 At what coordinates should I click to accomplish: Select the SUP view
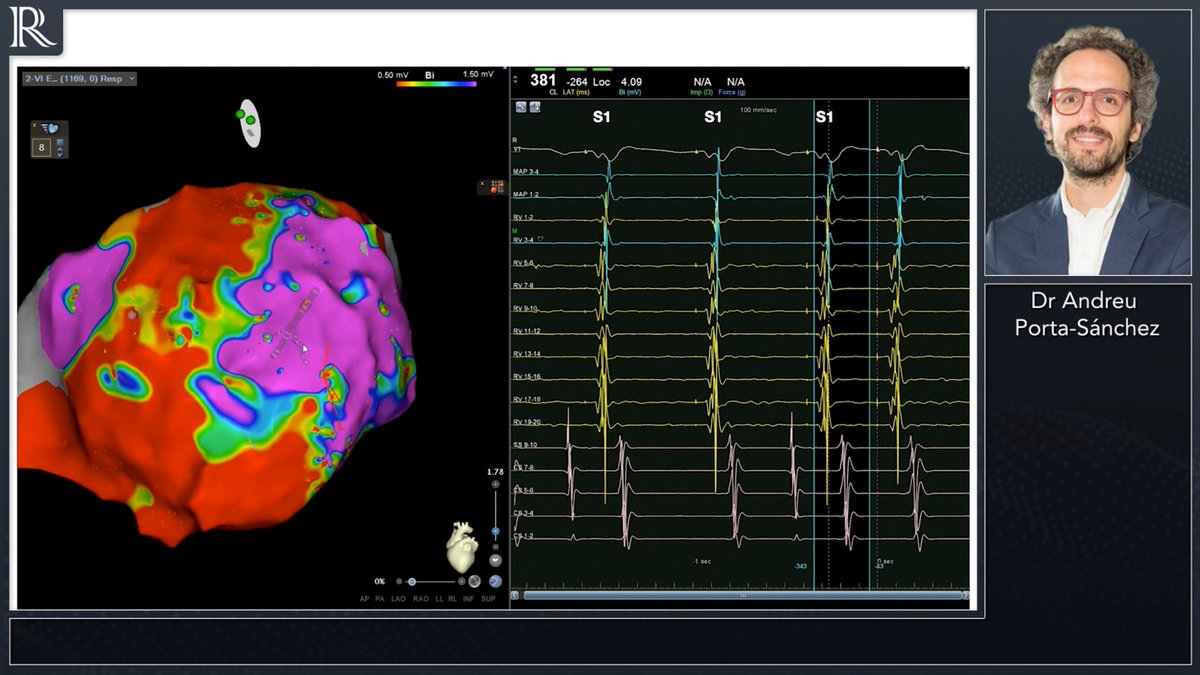tap(488, 599)
